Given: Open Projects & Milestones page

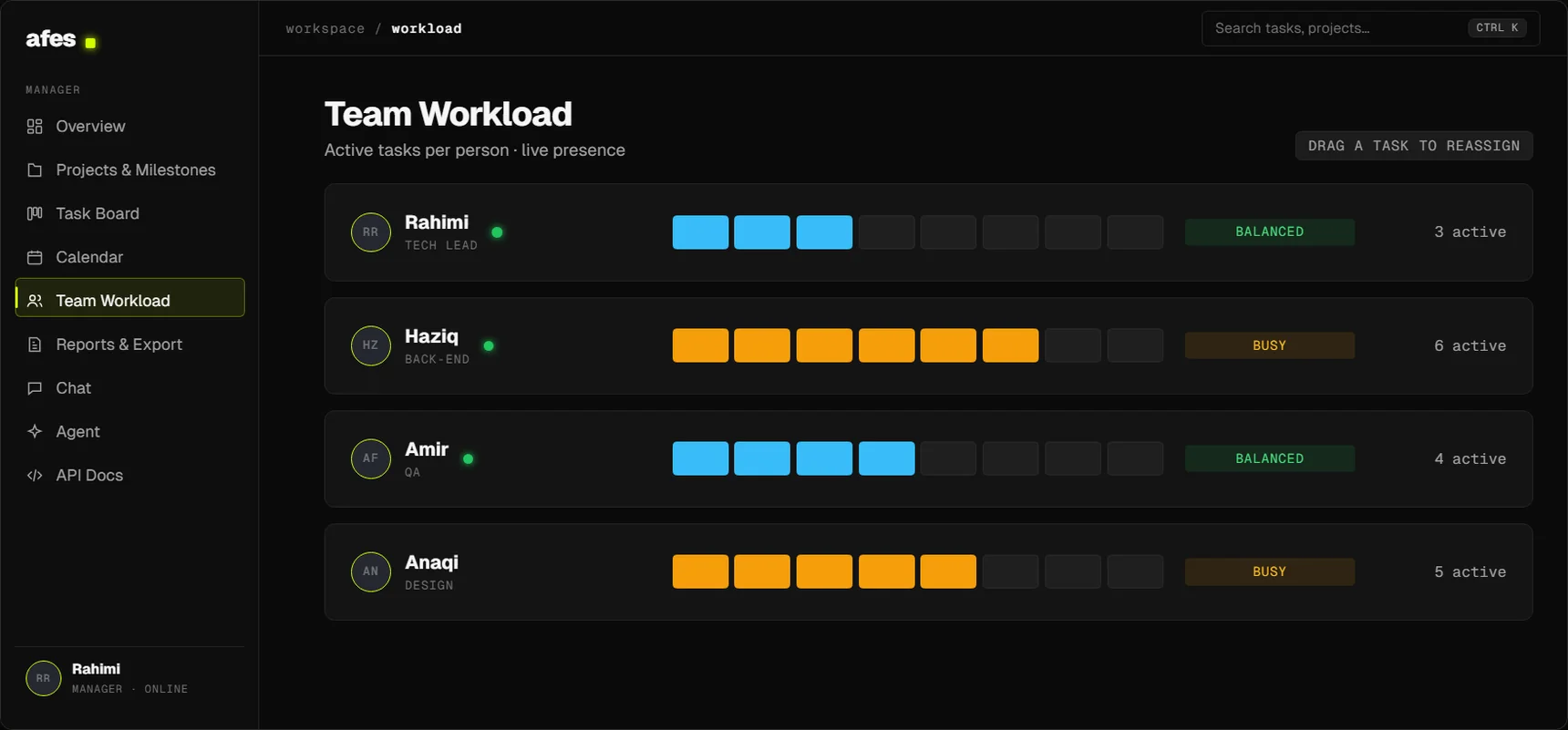Looking at the screenshot, I should pos(129,170).
